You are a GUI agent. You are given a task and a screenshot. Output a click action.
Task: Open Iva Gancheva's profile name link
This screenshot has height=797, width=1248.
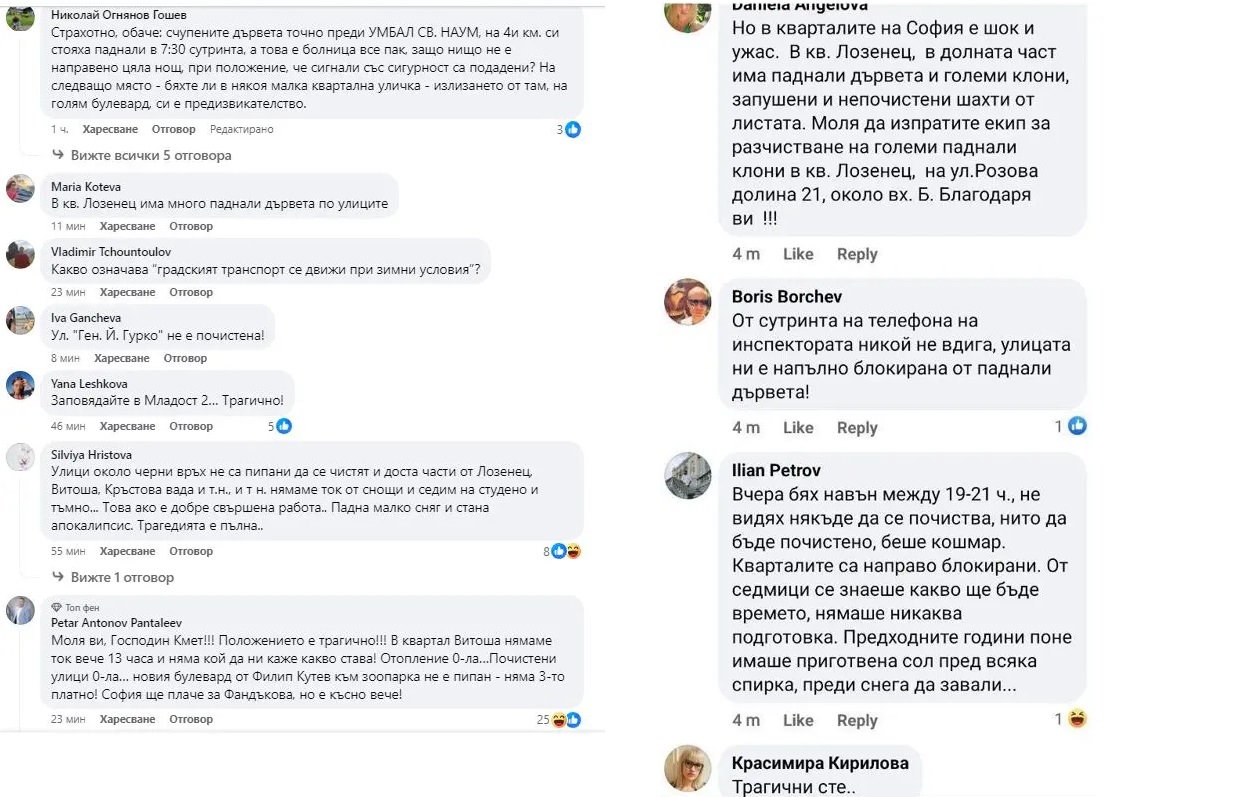pos(86,317)
